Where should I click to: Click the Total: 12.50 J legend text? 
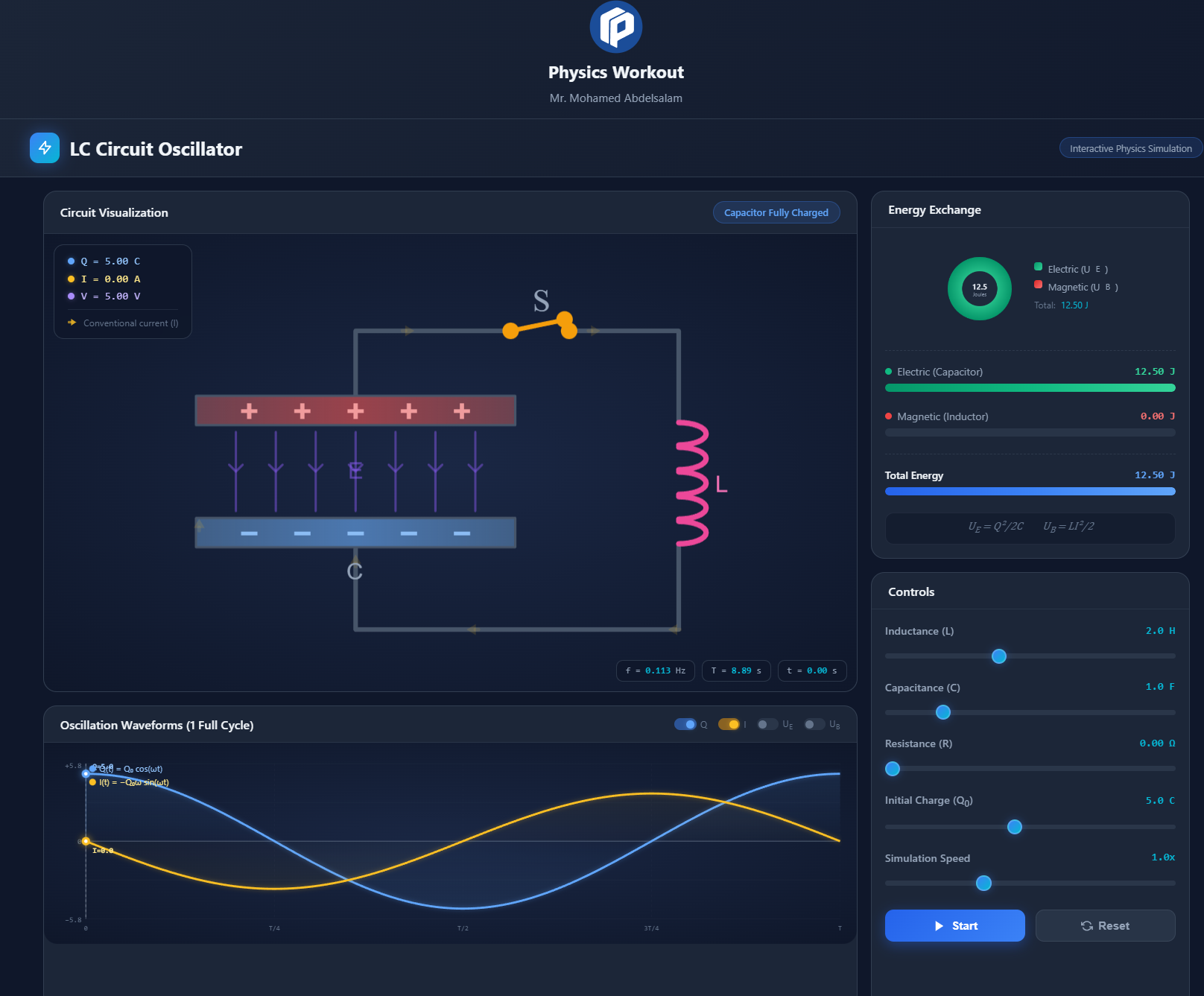click(1061, 305)
